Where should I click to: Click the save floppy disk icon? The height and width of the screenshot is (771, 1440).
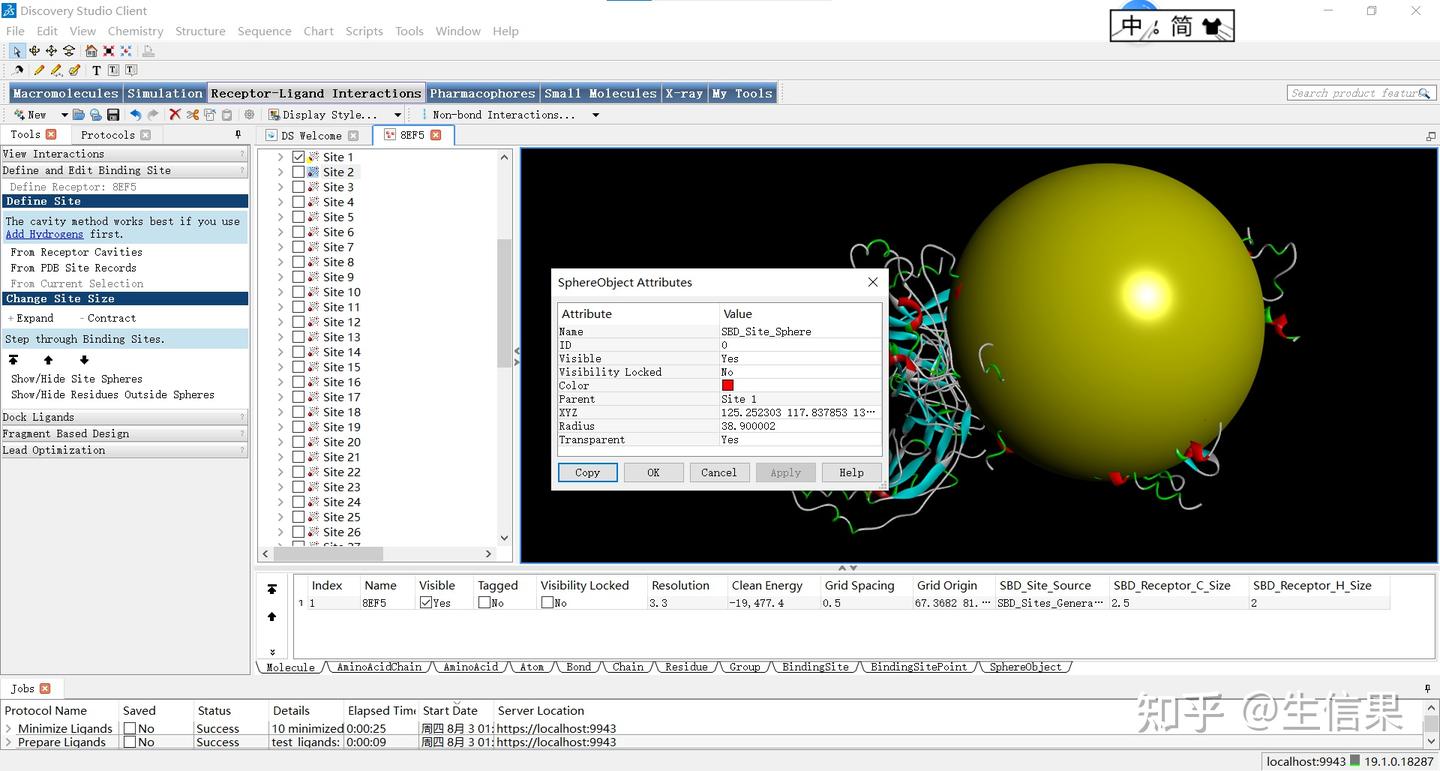point(113,115)
